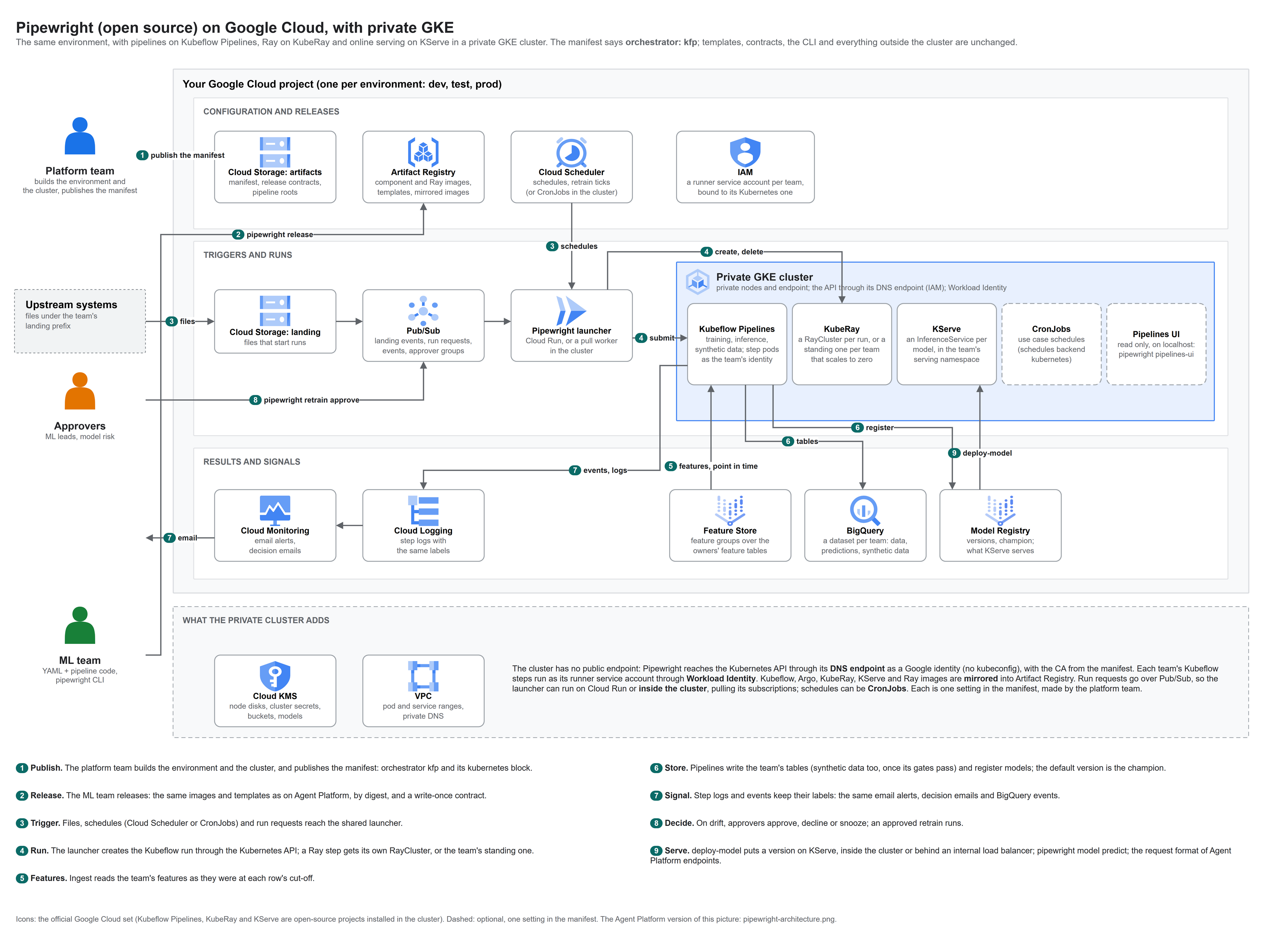
Task: Click the Cloud Storage artifacts bucket icon
Action: click(x=274, y=152)
